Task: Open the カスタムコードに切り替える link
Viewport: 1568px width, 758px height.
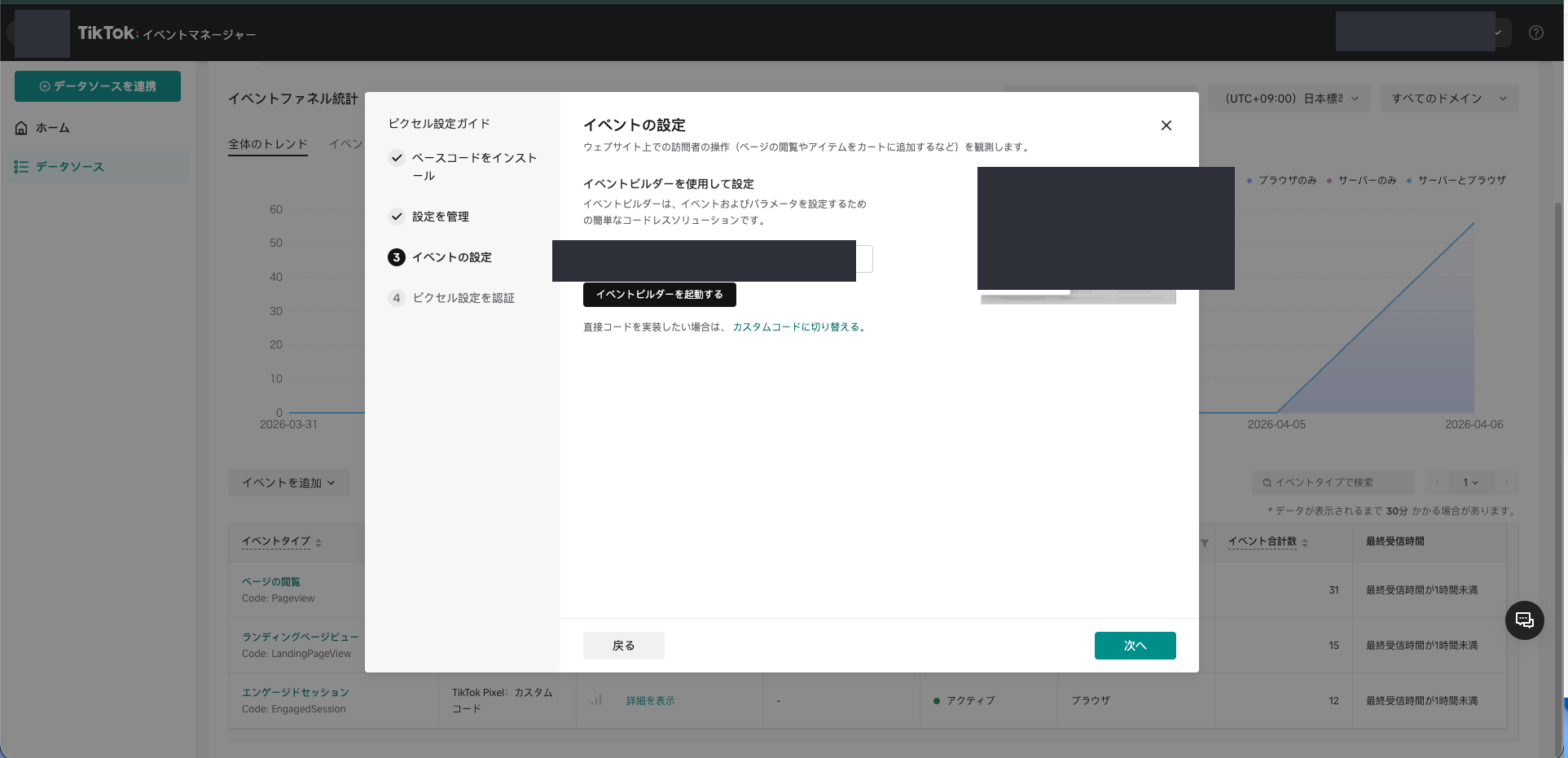Action: point(797,326)
